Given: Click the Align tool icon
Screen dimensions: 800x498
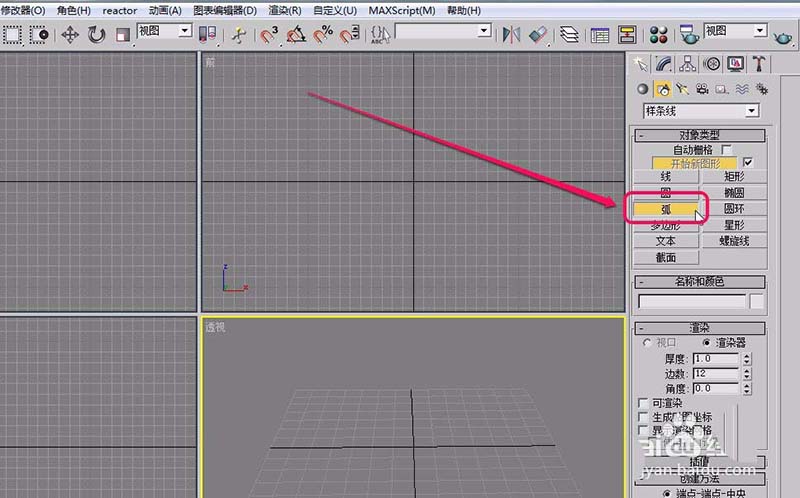Looking at the screenshot, I should pyautogui.click(x=538, y=35).
